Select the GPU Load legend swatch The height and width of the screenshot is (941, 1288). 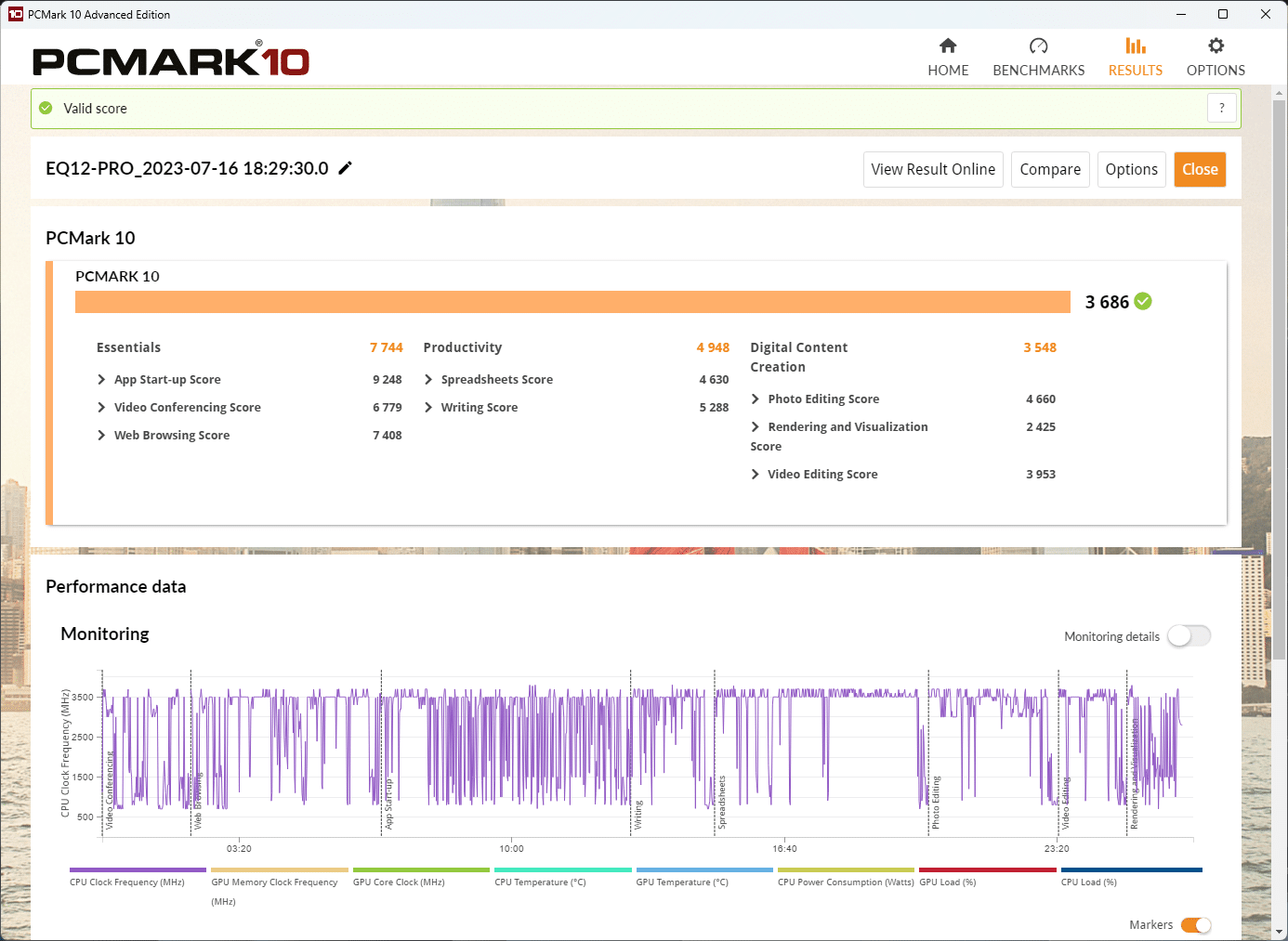click(987, 870)
